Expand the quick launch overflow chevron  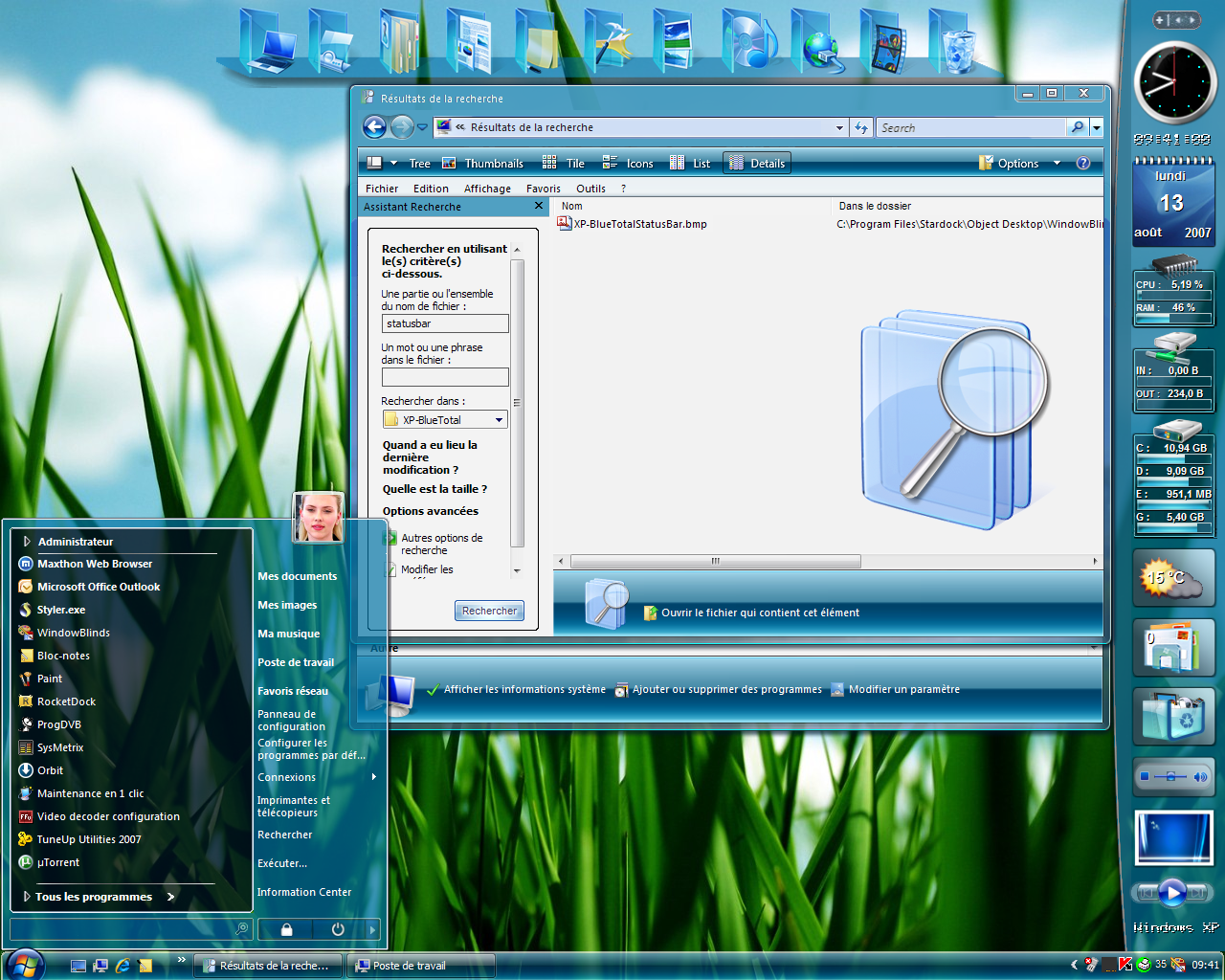[x=181, y=960]
